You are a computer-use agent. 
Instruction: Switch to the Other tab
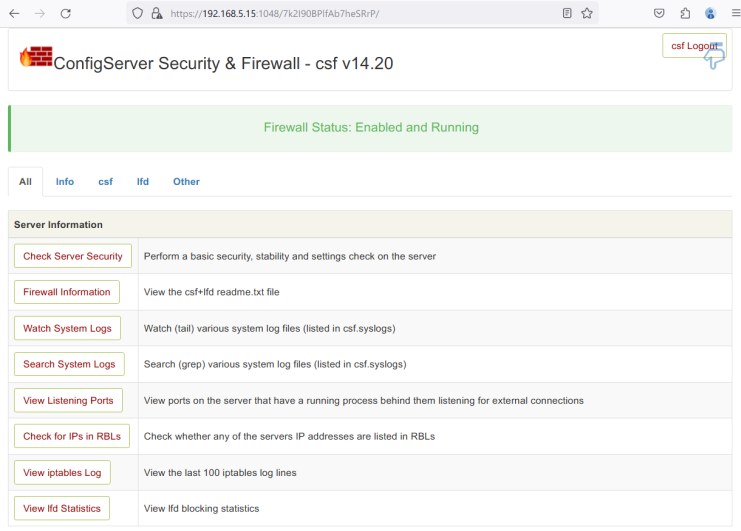click(x=186, y=181)
